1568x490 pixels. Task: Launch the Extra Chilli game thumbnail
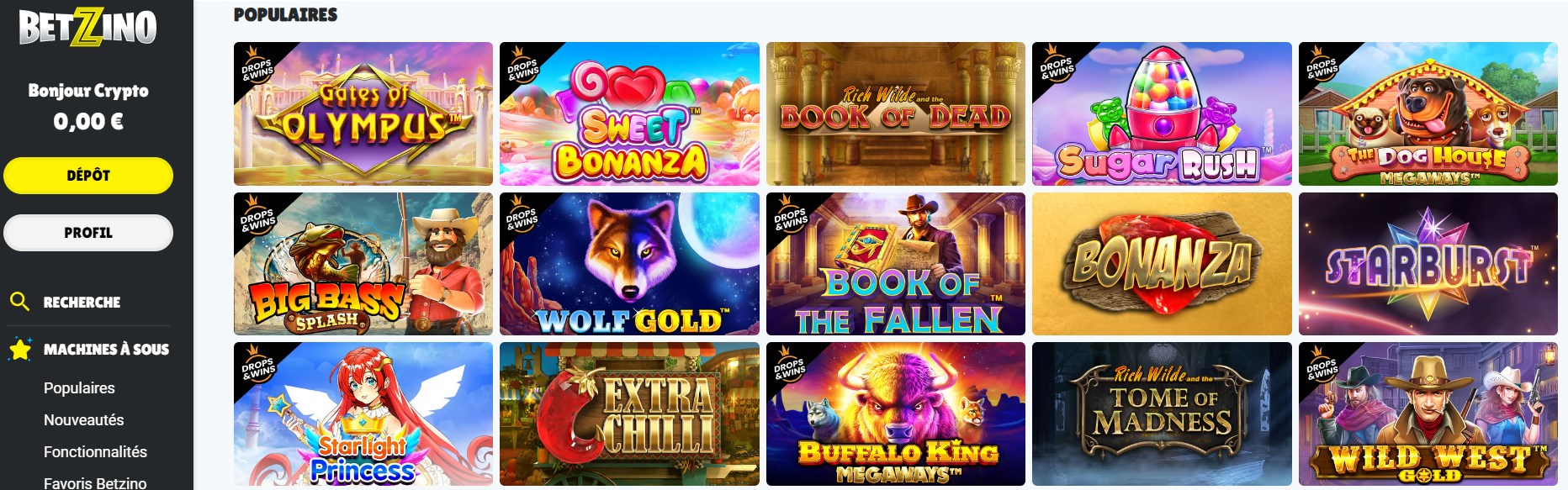pyautogui.click(x=629, y=414)
